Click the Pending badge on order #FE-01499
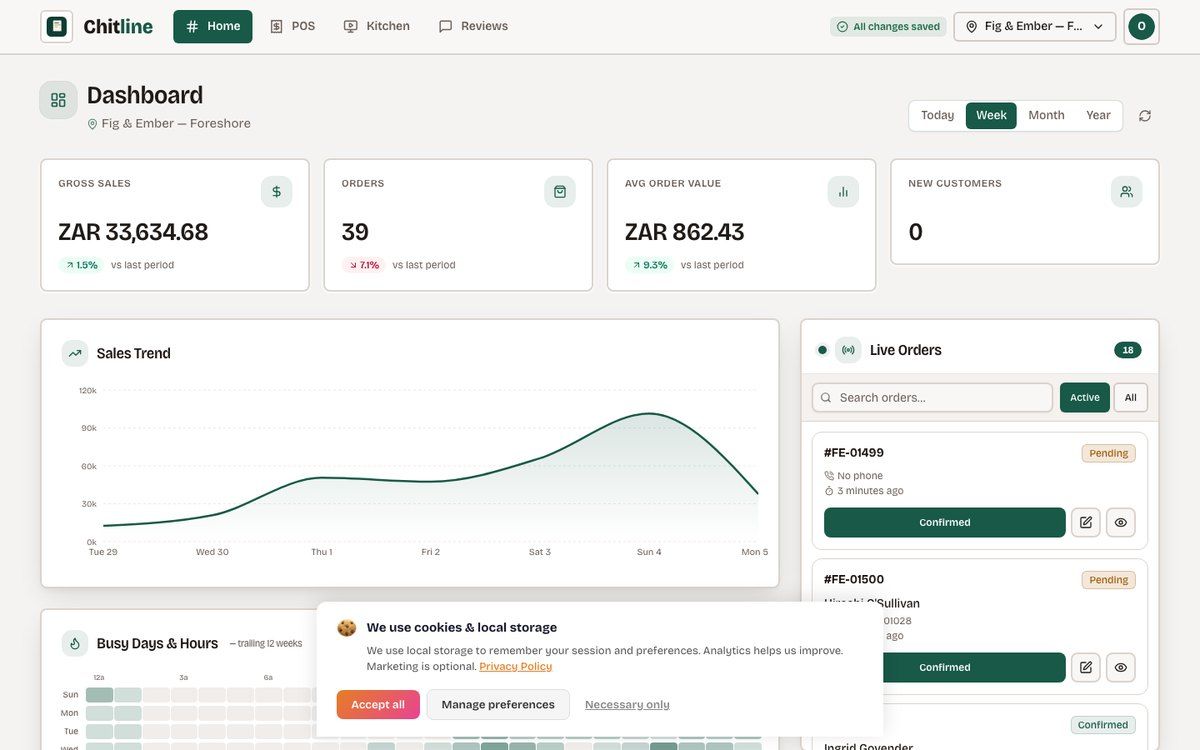The image size is (1200, 750). click(x=1109, y=454)
